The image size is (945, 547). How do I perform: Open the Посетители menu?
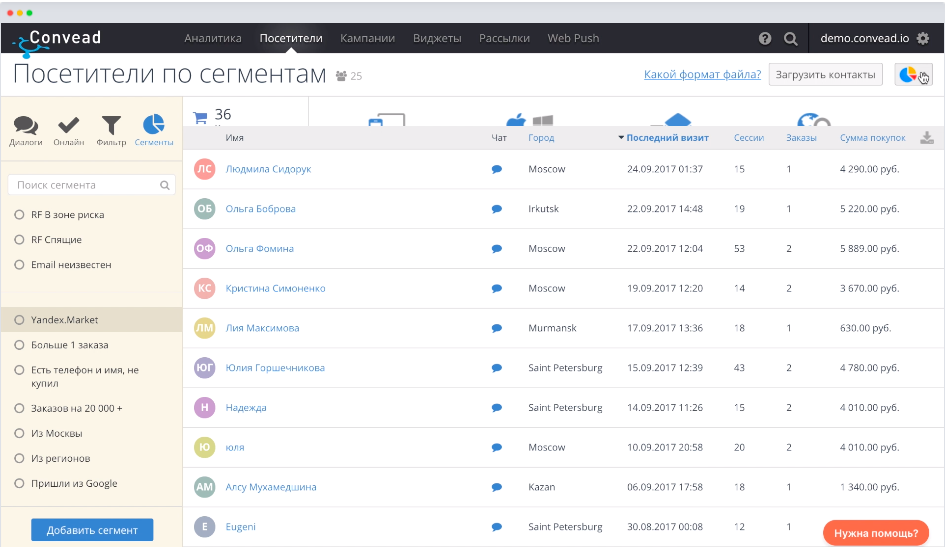pos(291,39)
